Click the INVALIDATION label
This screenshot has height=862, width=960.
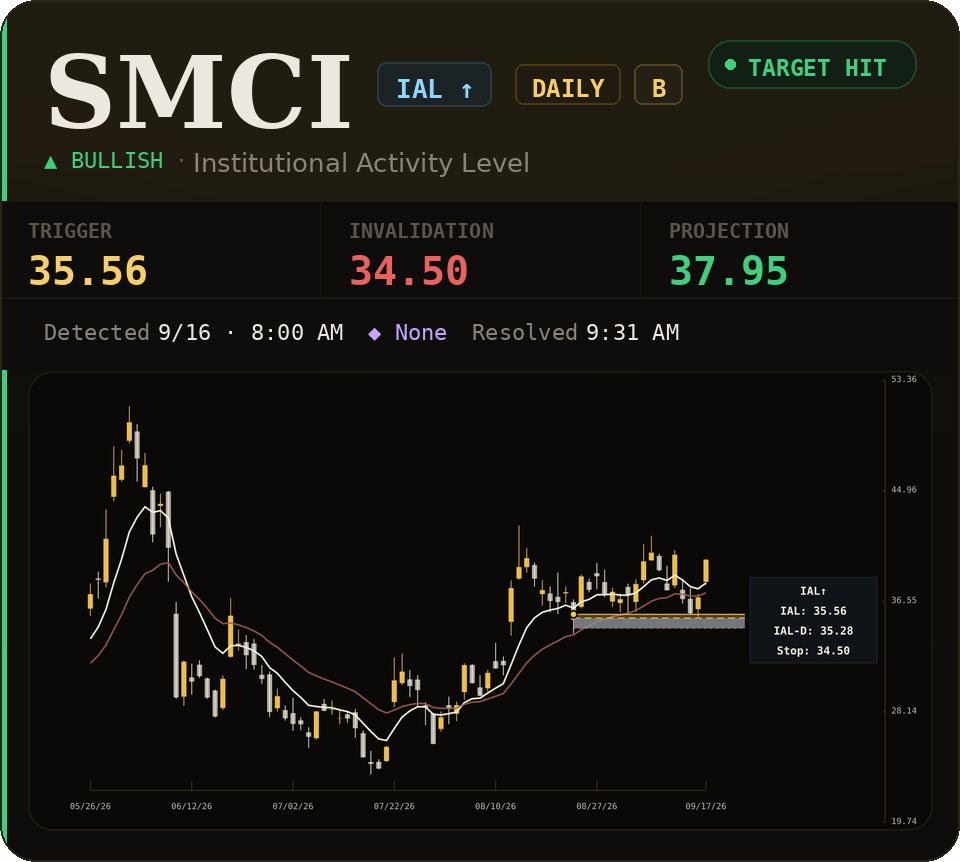pos(421,231)
